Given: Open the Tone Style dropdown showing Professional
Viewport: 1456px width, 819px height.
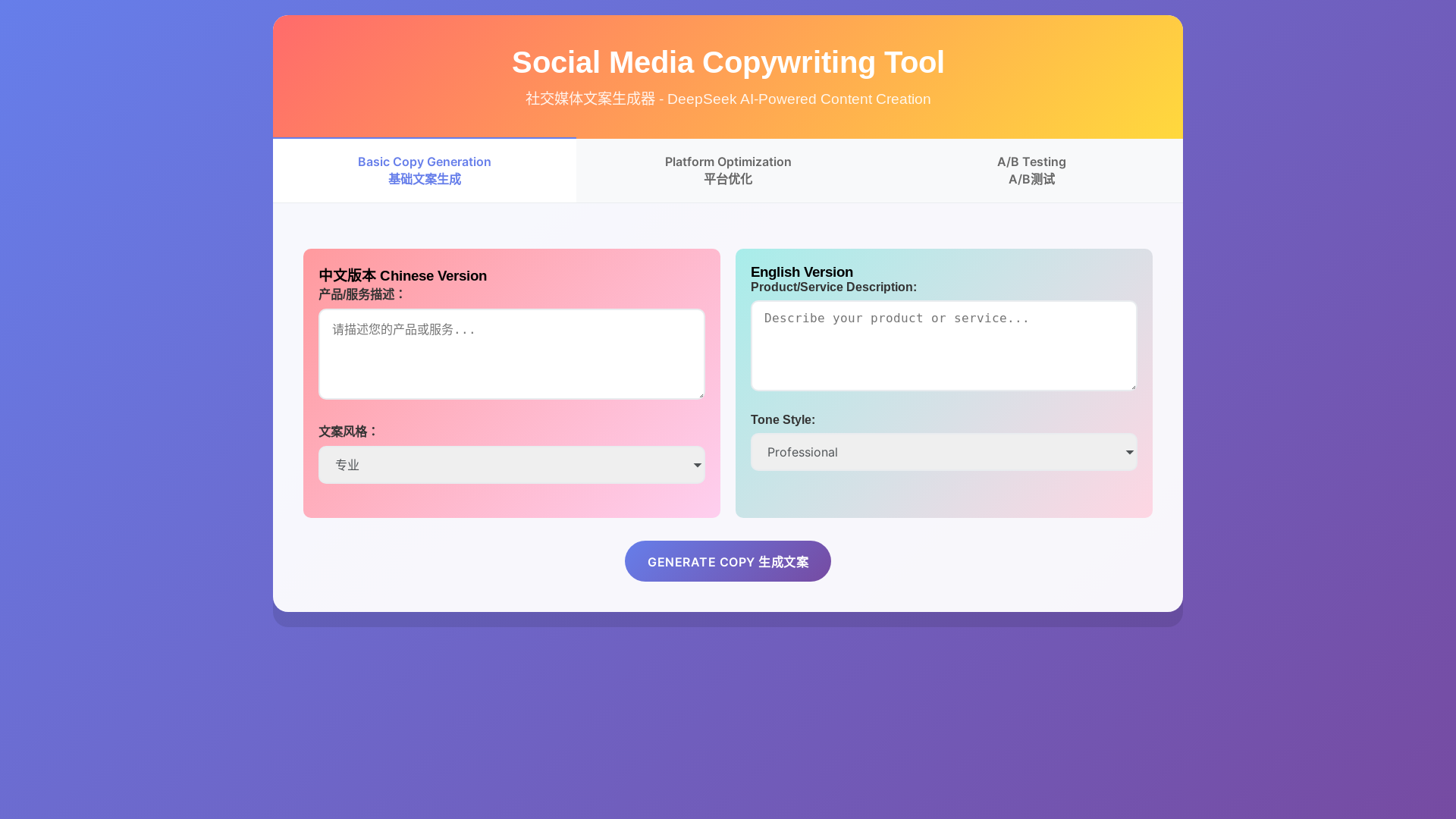Looking at the screenshot, I should (944, 452).
